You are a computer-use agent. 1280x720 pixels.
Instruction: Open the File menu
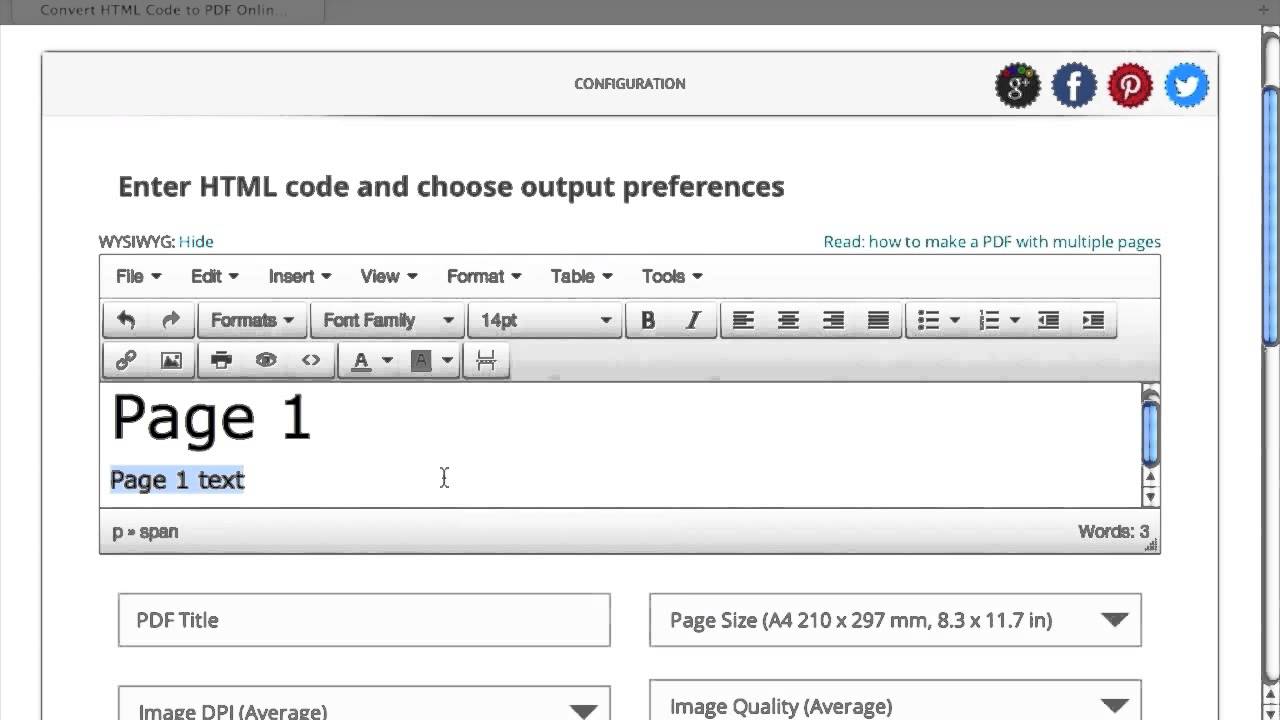pos(138,276)
